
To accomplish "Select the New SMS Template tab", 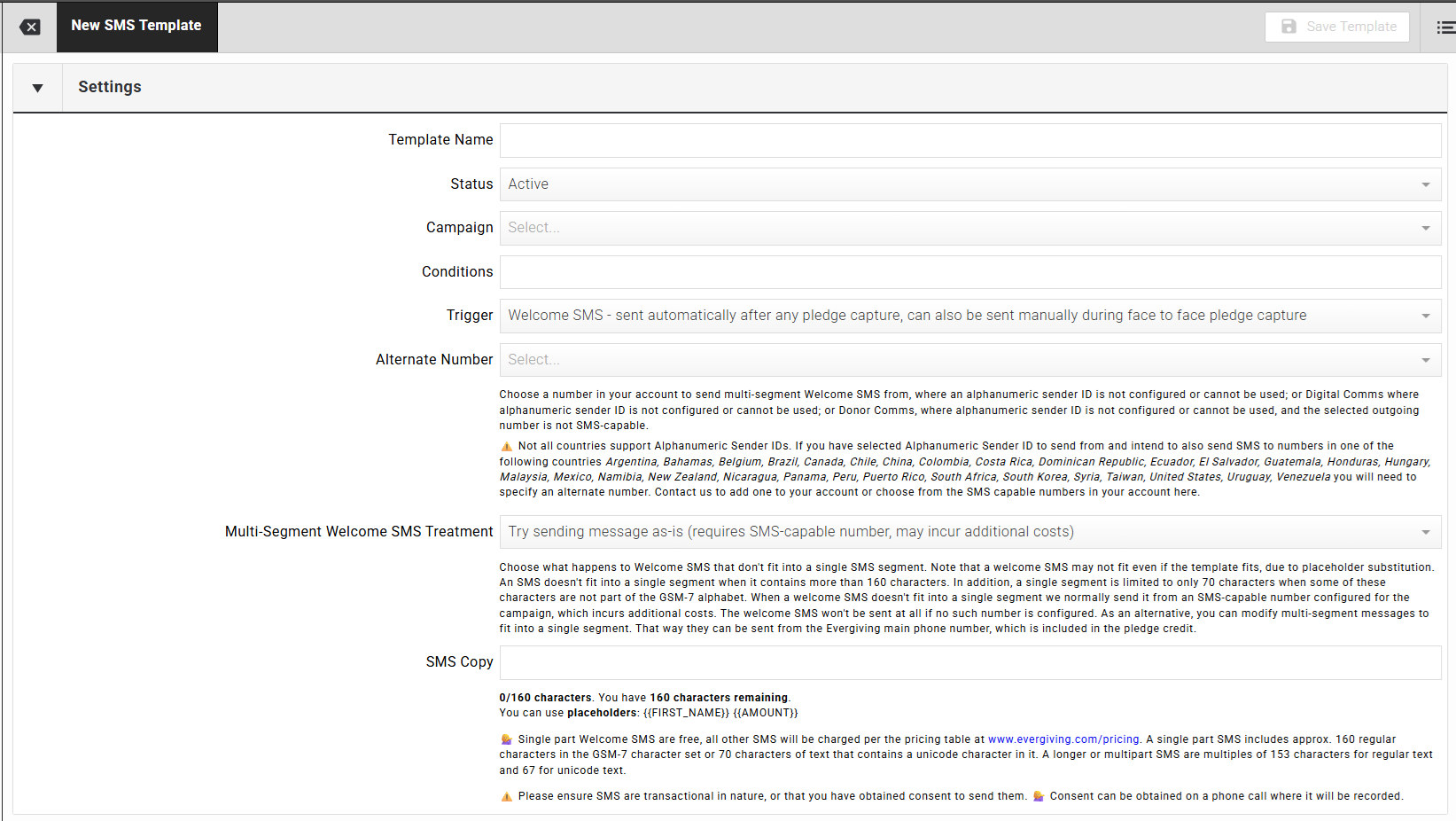I will (136, 26).
